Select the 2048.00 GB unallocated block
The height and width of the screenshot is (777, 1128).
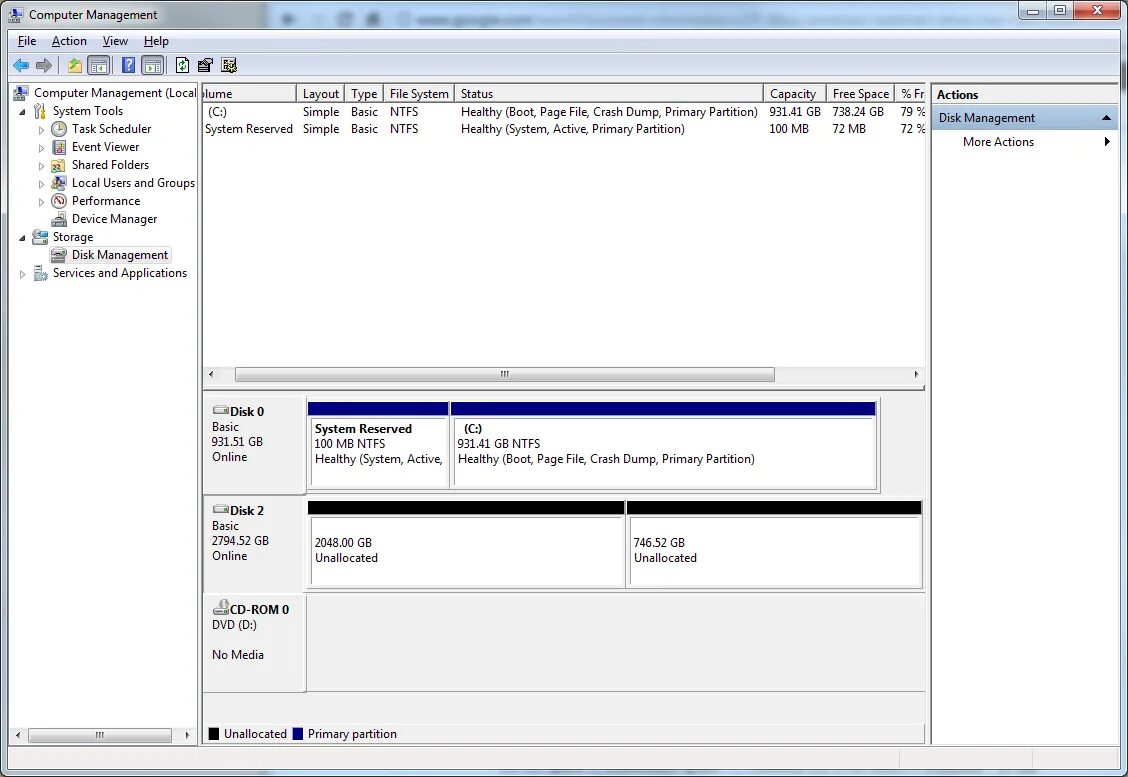click(466, 545)
